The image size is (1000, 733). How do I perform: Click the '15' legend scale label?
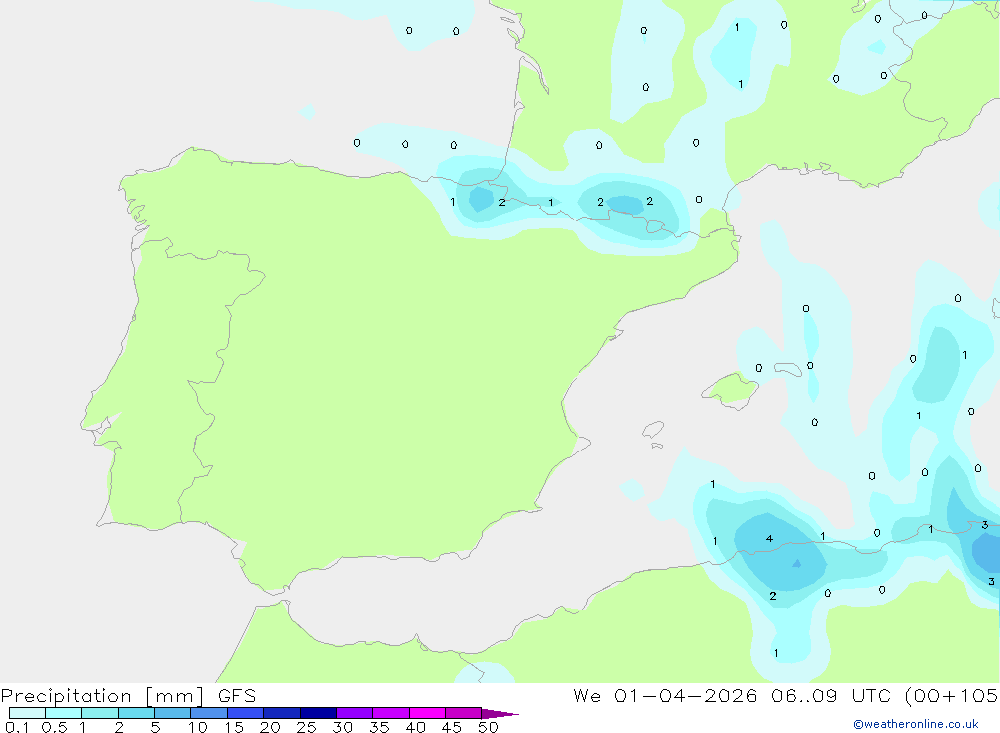tap(234, 727)
